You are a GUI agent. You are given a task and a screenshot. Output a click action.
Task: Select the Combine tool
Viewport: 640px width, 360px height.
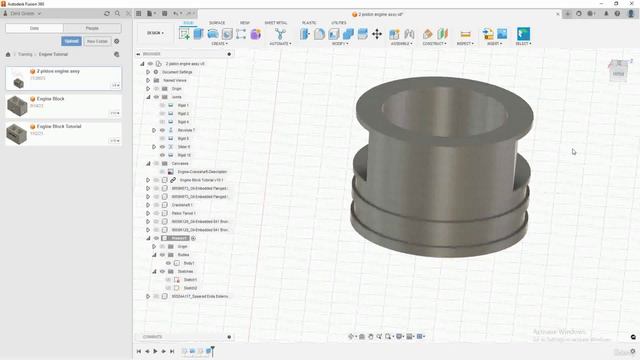coord(348,34)
